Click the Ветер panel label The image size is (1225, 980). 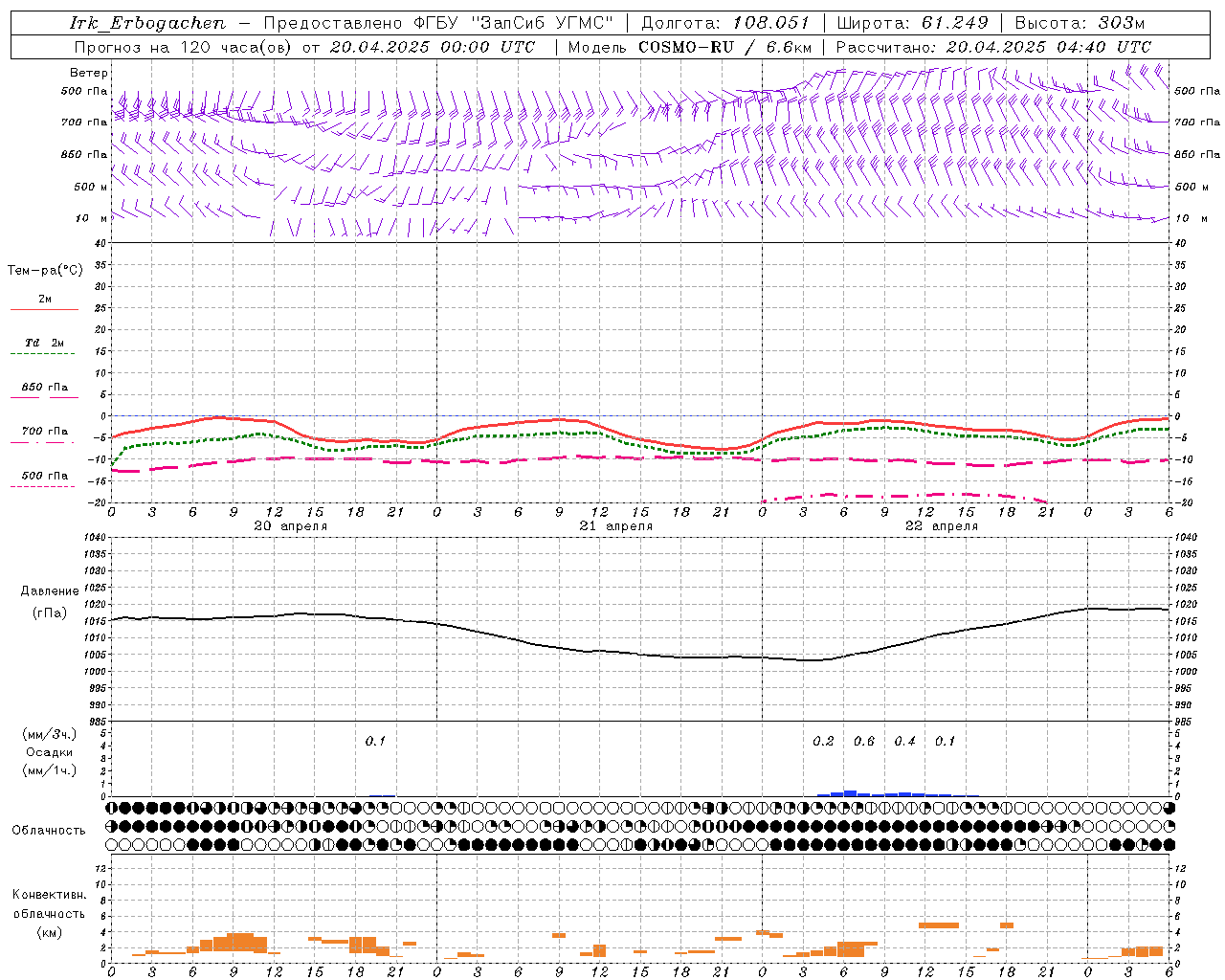[89, 73]
